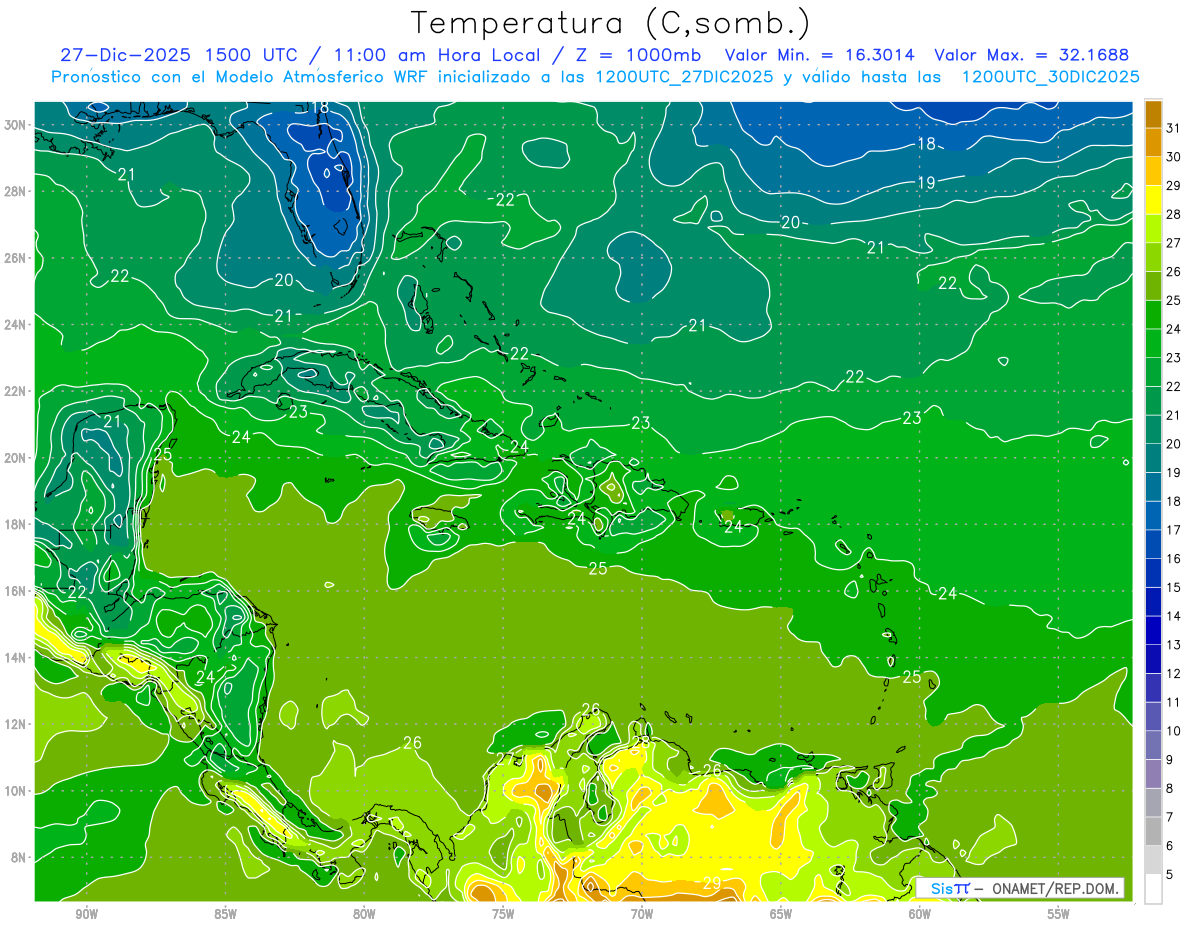Click longitude axis label '65W'

[781, 914]
